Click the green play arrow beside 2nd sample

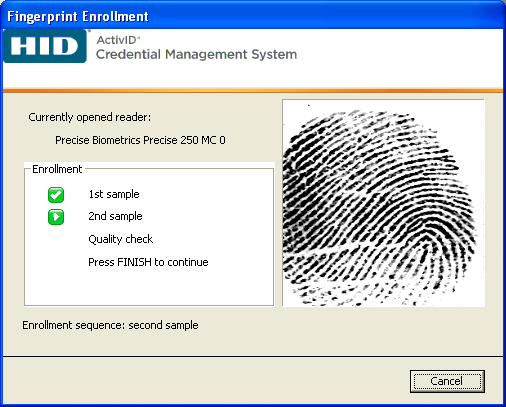pos(56,217)
